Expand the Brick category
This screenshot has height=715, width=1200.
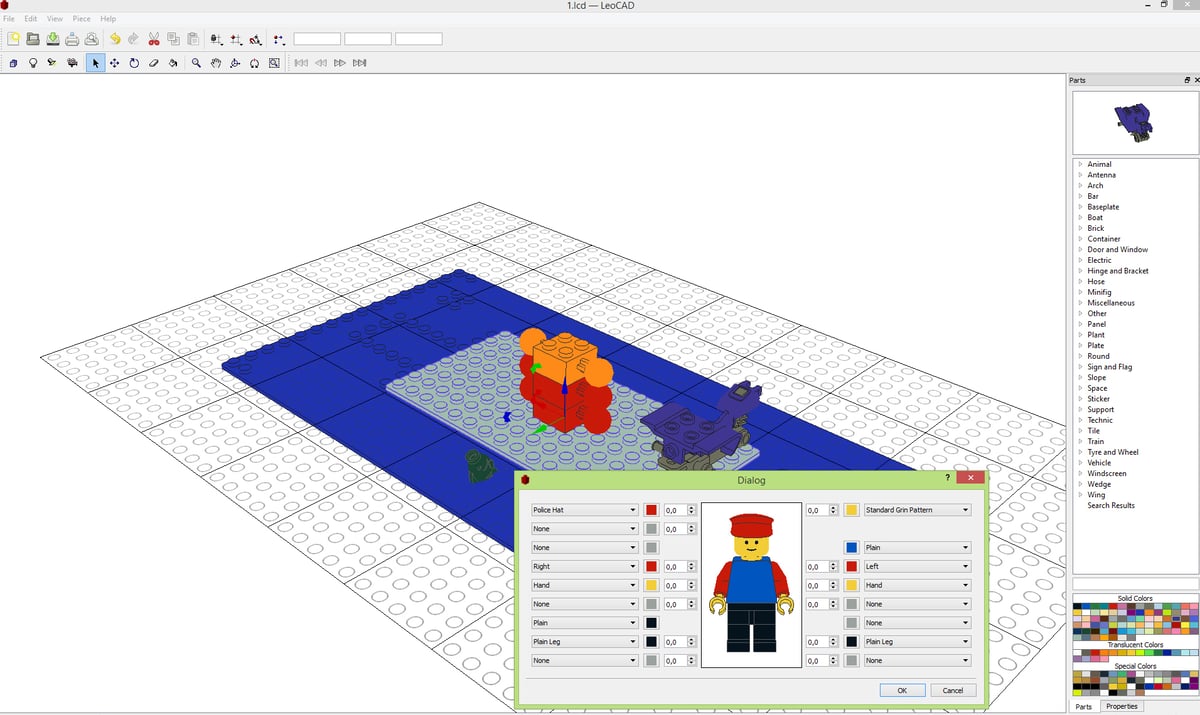(1081, 228)
